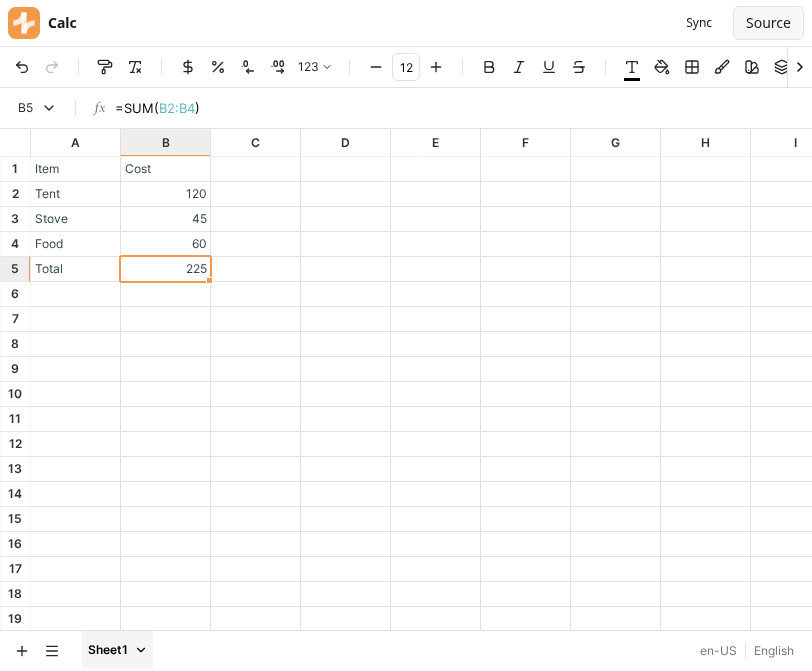Click the en-US locale indicator

[718, 651]
